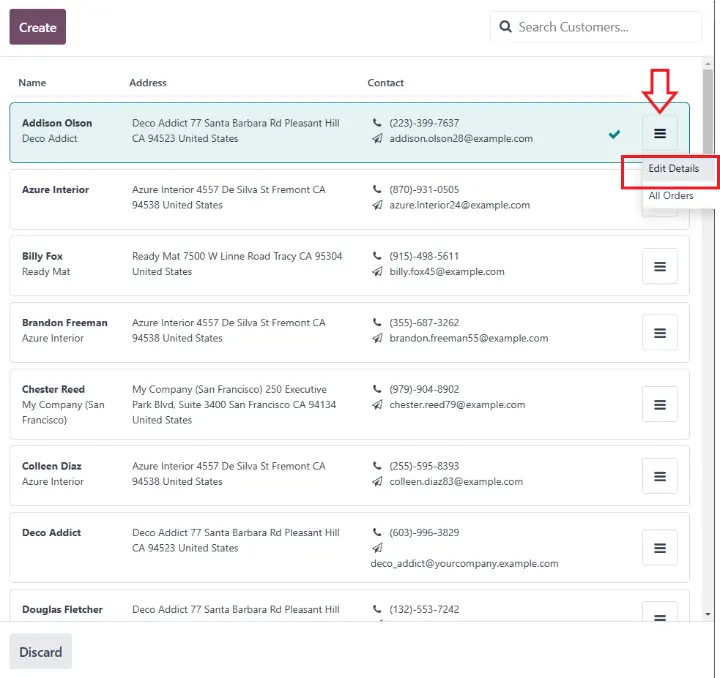Type in the Search Customers field
This screenshot has width=720, height=678.
(605, 27)
